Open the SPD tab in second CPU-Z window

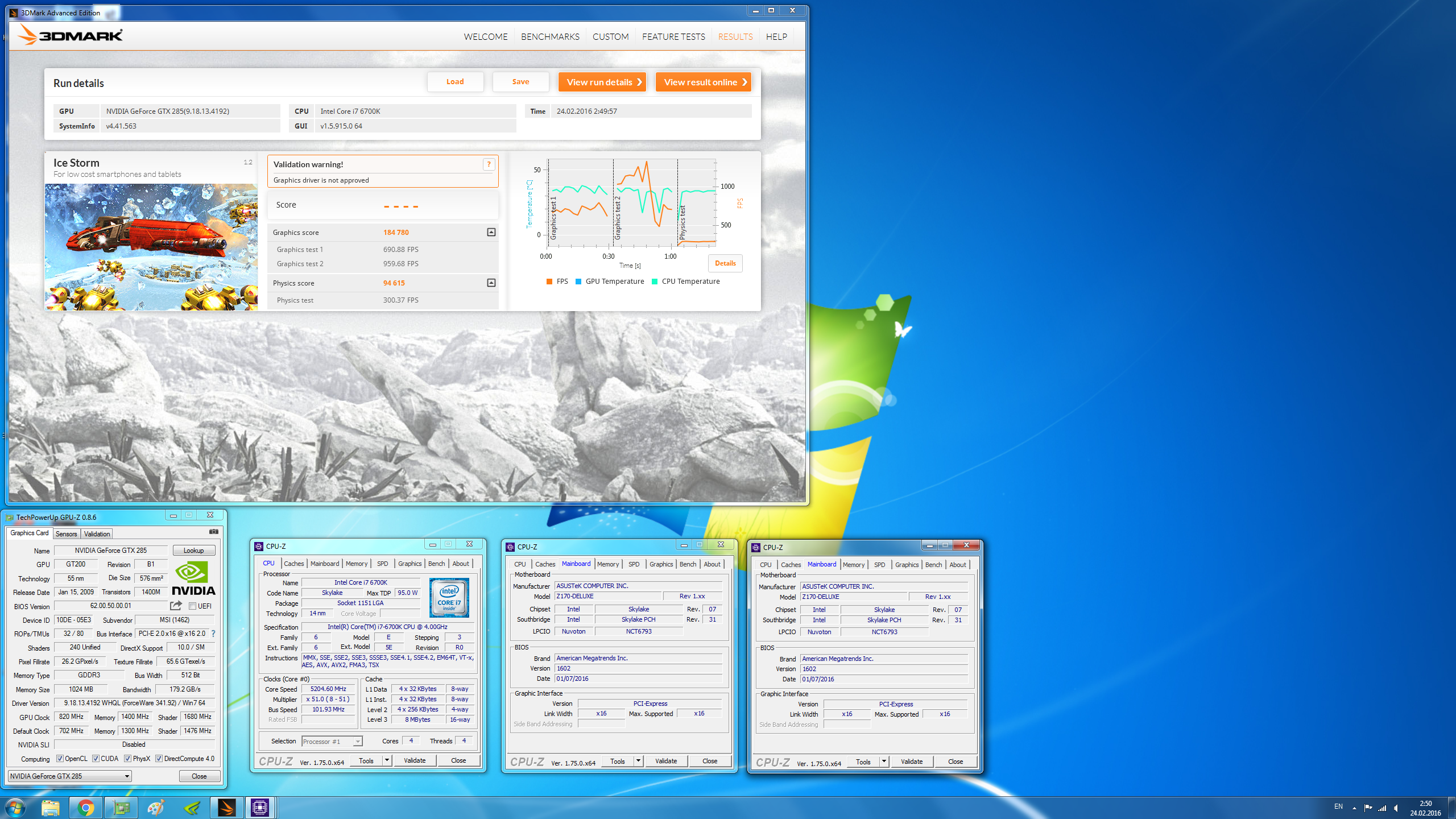click(x=634, y=564)
